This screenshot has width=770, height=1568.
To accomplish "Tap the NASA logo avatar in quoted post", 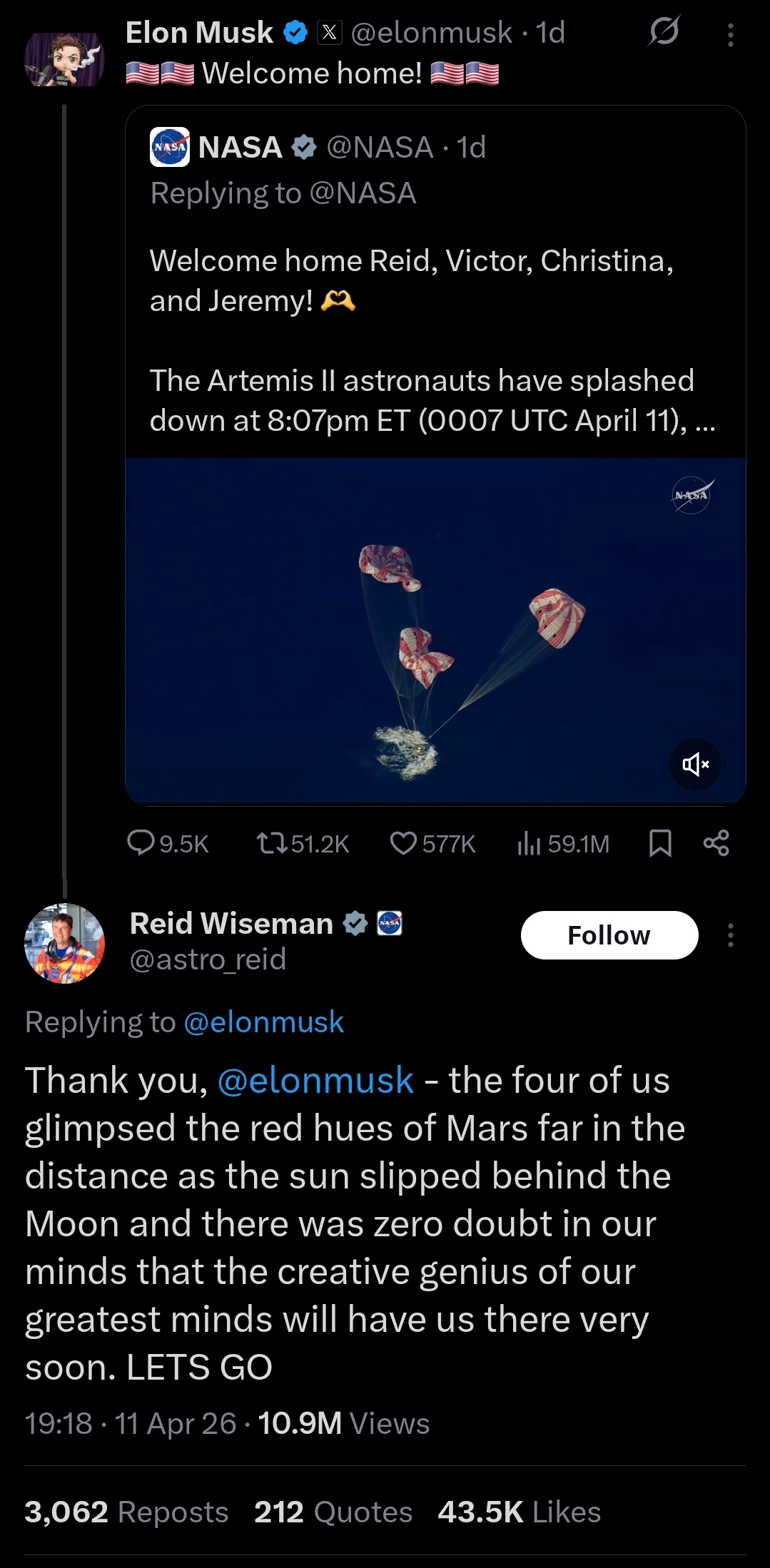I will click(170, 147).
